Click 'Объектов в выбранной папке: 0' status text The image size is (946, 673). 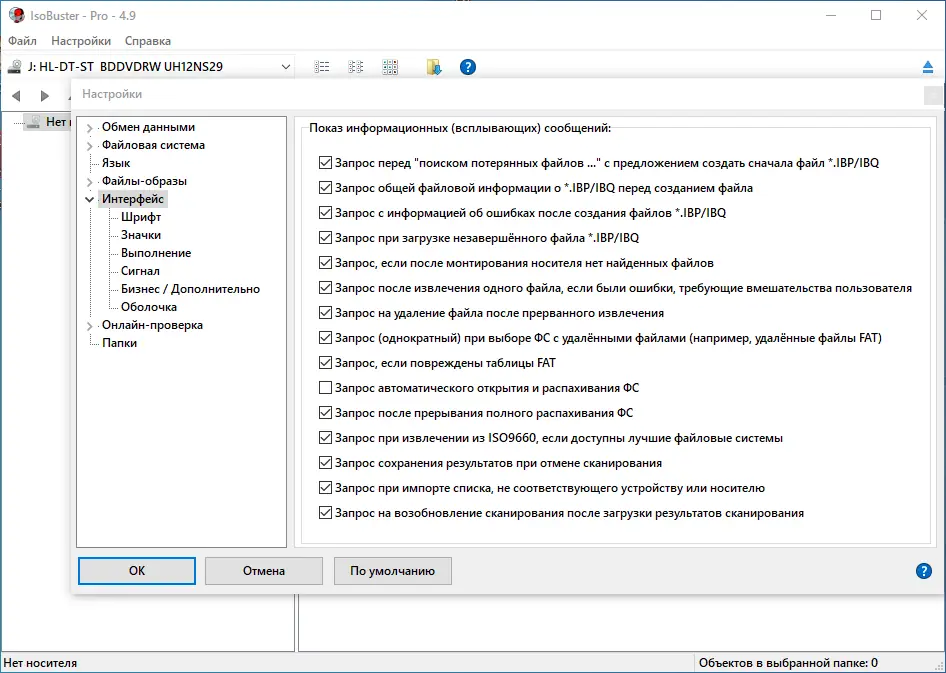coord(788,663)
